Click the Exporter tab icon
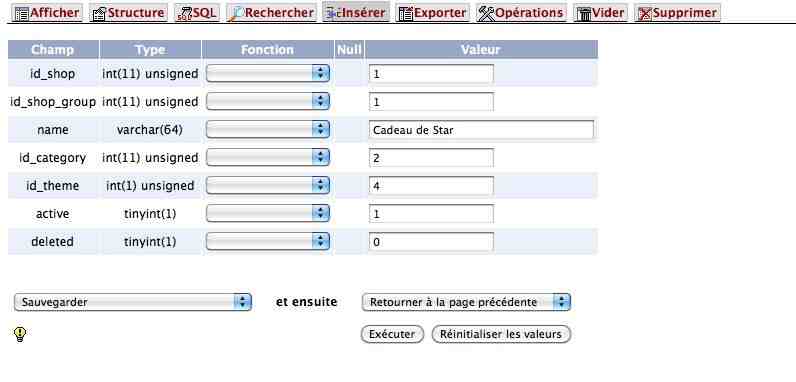This screenshot has height=382, width=796. tap(406, 13)
